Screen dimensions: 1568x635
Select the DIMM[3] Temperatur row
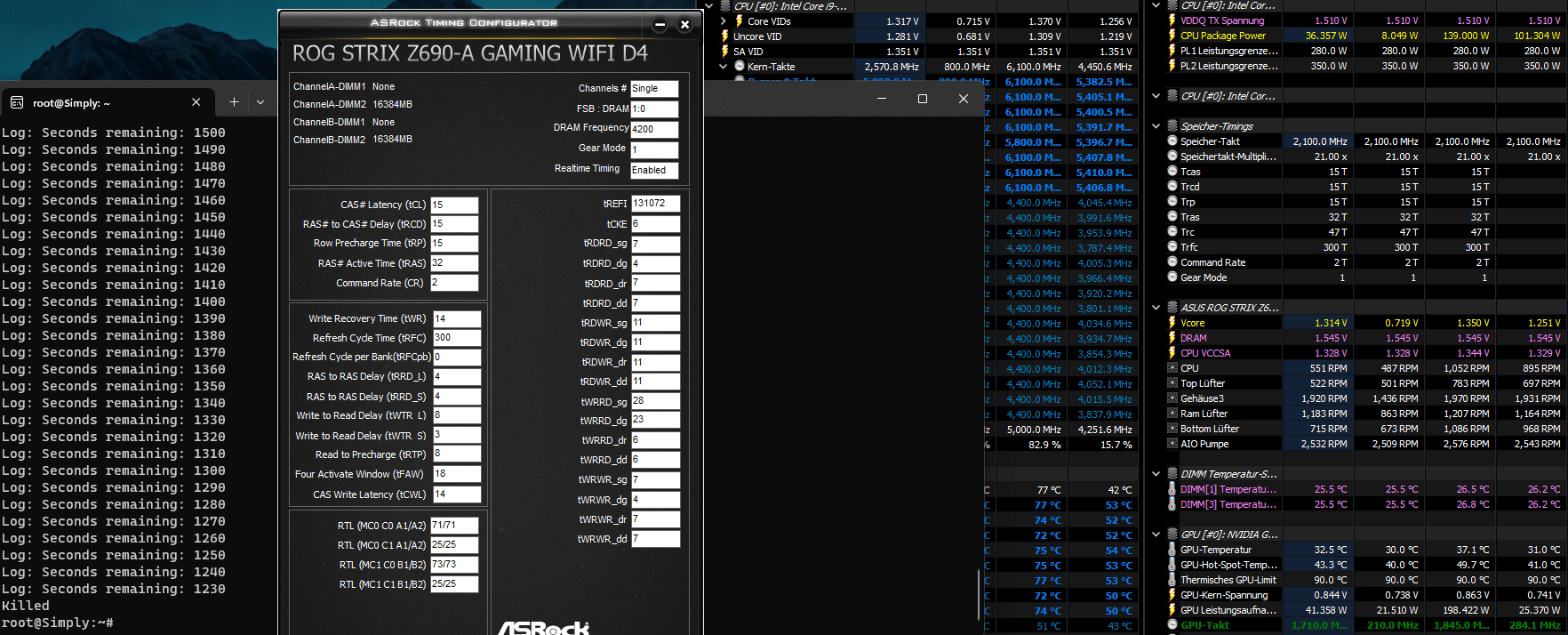[x=1364, y=504]
